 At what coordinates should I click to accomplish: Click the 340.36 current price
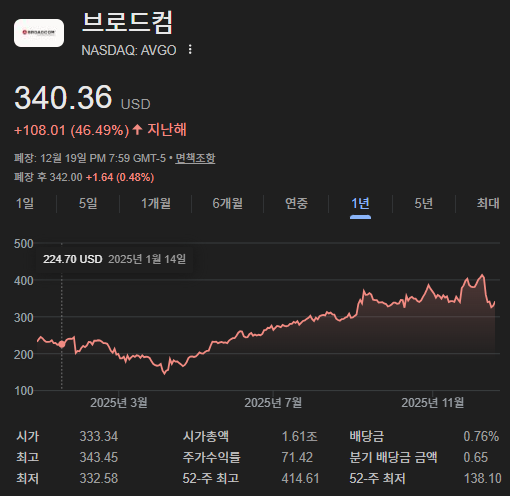[x=63, y=97]
